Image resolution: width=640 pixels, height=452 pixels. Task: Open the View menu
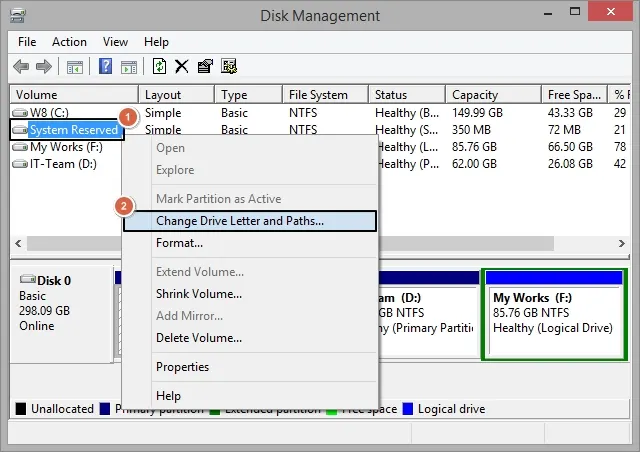(115, 42)
